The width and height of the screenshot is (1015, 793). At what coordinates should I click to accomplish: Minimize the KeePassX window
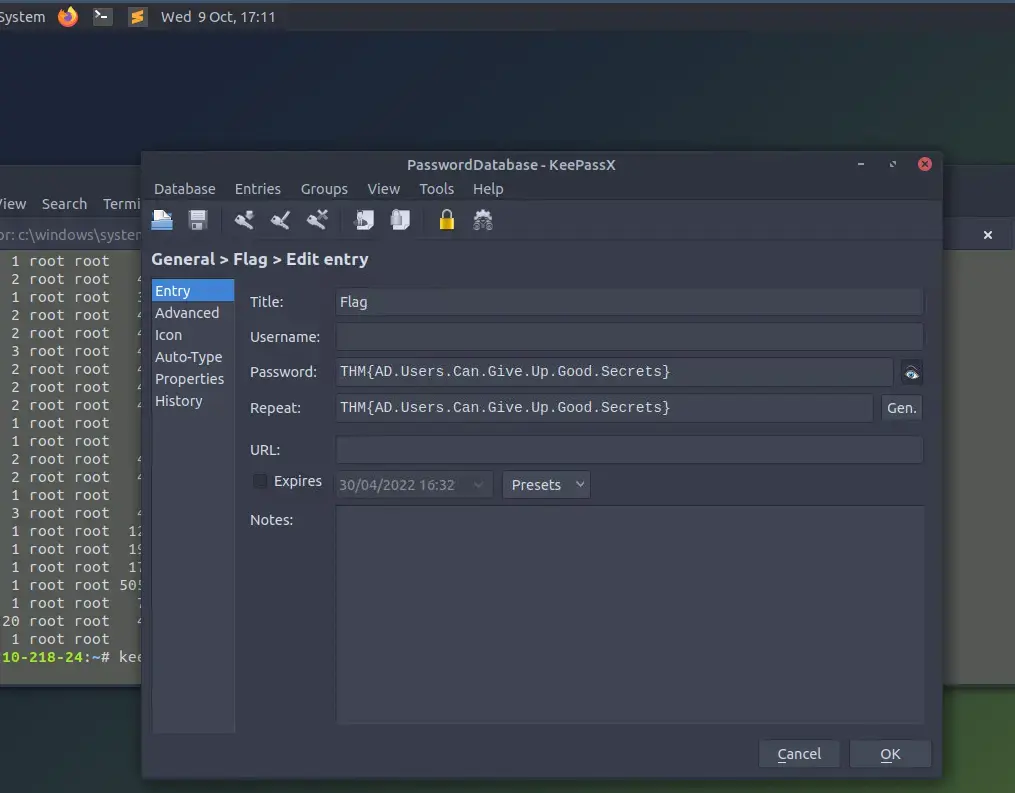tap(861, 164)
